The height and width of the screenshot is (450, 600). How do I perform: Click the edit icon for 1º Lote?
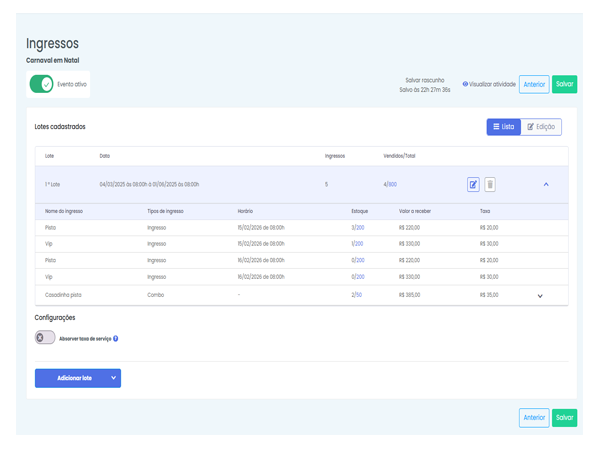tap(473, 184)
